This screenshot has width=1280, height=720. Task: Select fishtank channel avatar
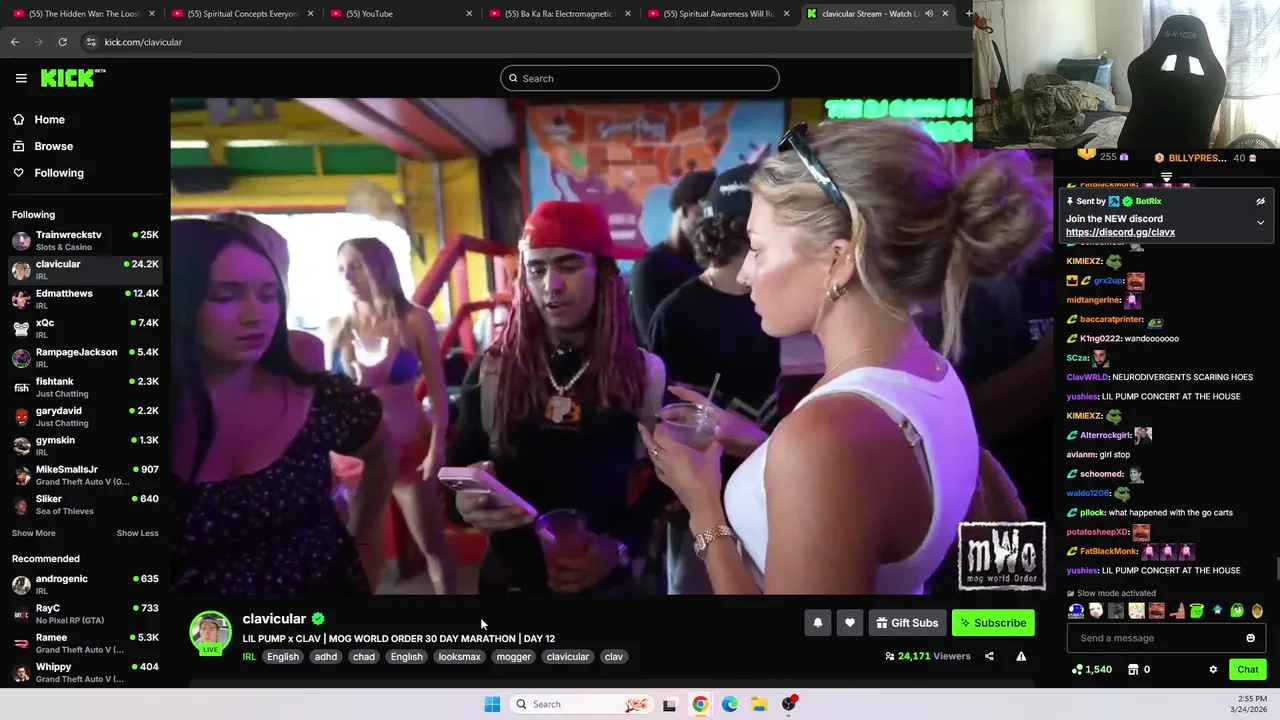pyautogui.click(x=21, y=387)
